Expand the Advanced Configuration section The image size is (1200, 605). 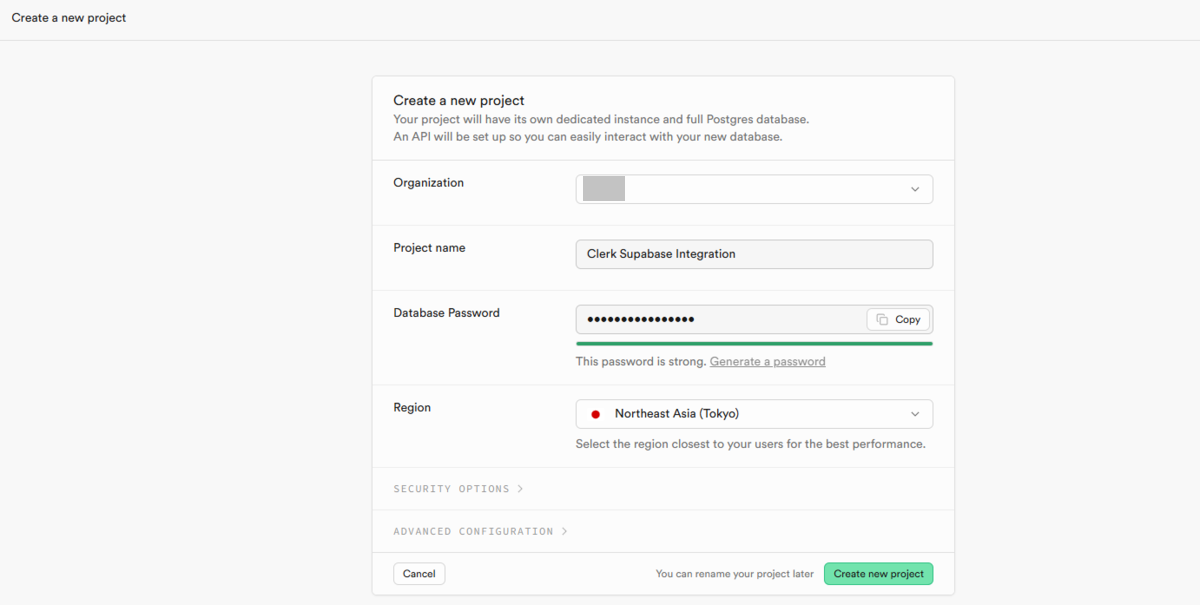480,531
